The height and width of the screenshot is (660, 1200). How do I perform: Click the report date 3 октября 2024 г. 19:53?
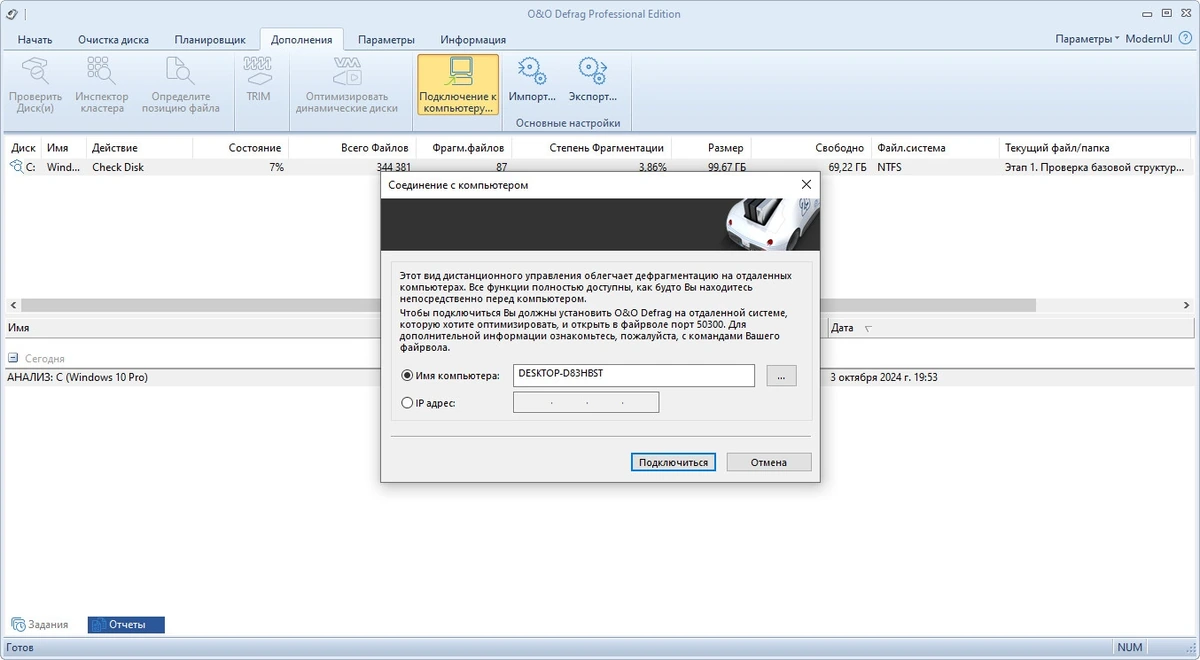coord(884,377)
